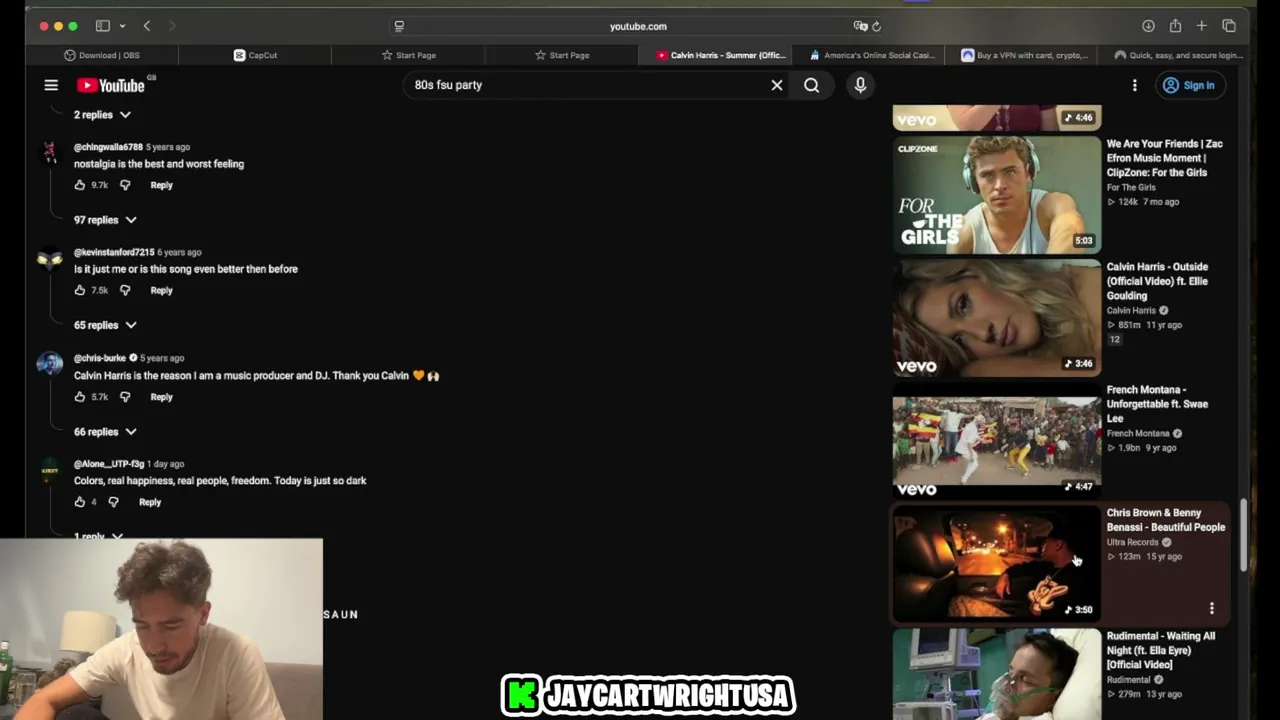
Task: Open @chingwalla6788's channel via username
Action: tap(108, 147)
